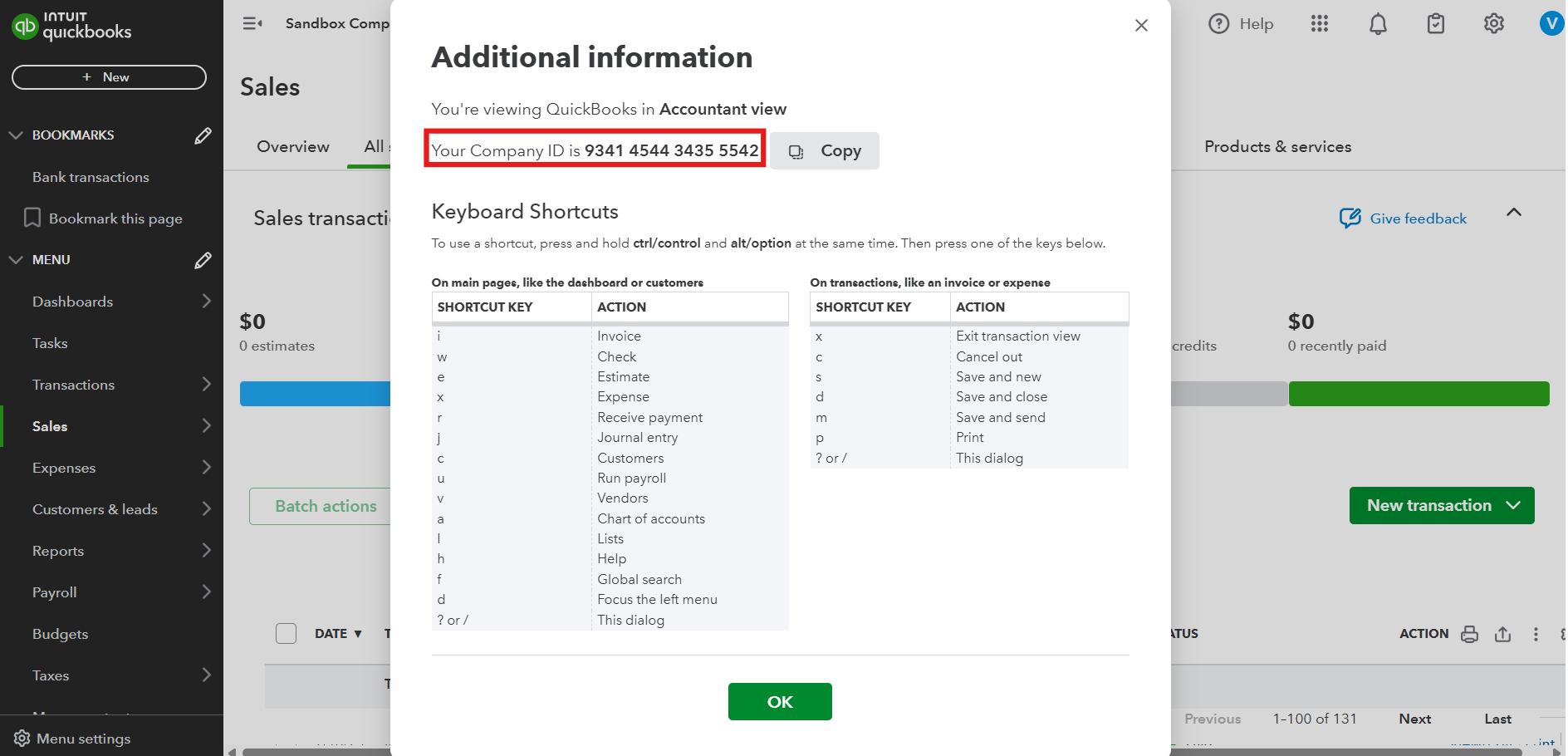This screenshot has width=1568, height=756.
Task: Open the Batch actions dropdown
Action: [x=320, y=506]
